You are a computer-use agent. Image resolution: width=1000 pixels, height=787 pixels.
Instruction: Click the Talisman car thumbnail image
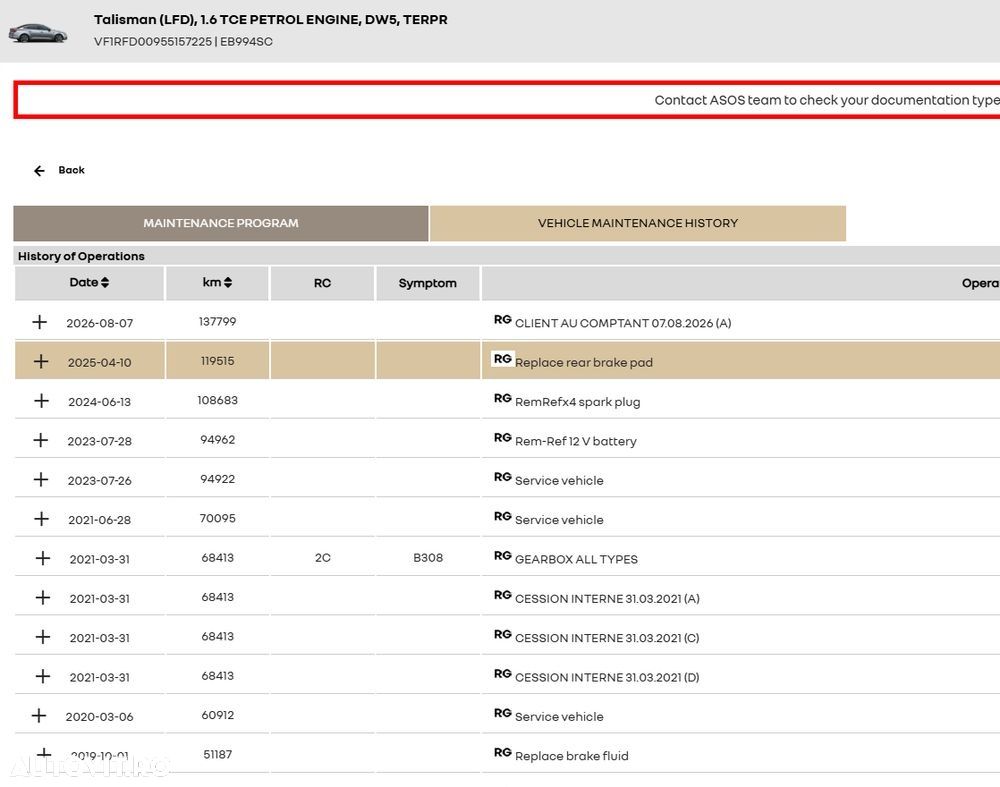coord(38,33)
